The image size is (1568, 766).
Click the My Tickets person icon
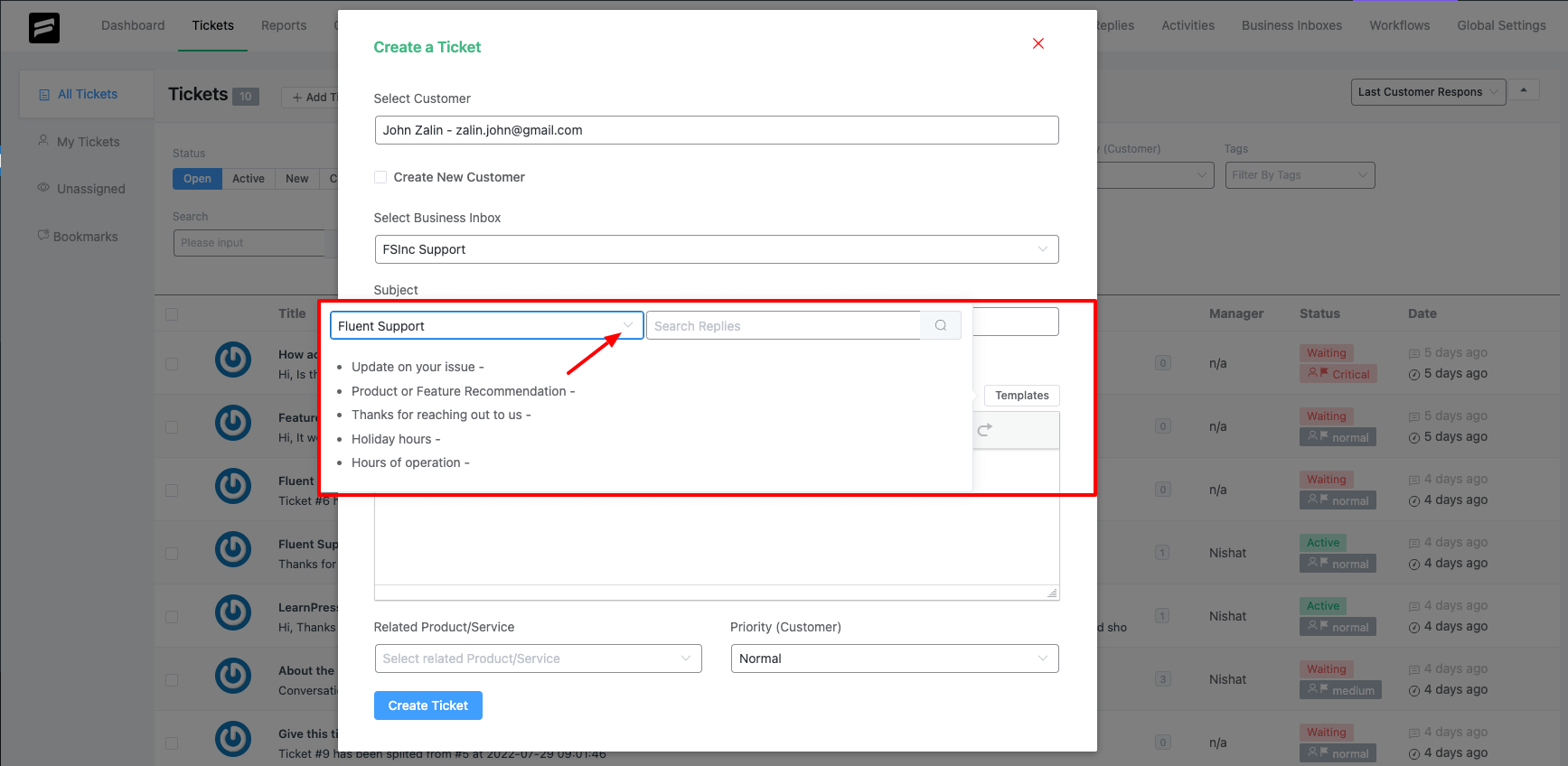tap(42, 141)
